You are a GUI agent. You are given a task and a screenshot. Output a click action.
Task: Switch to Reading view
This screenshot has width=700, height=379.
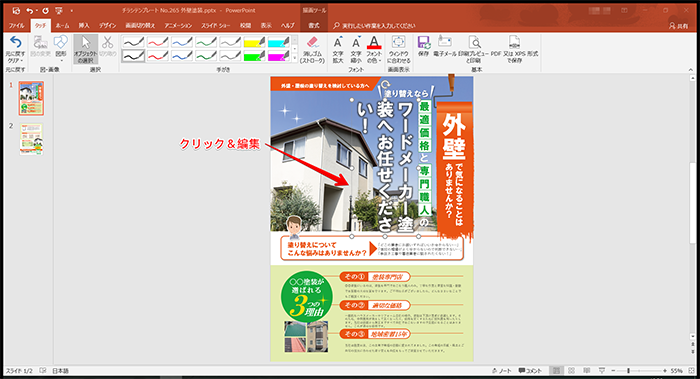pos(587,371)
